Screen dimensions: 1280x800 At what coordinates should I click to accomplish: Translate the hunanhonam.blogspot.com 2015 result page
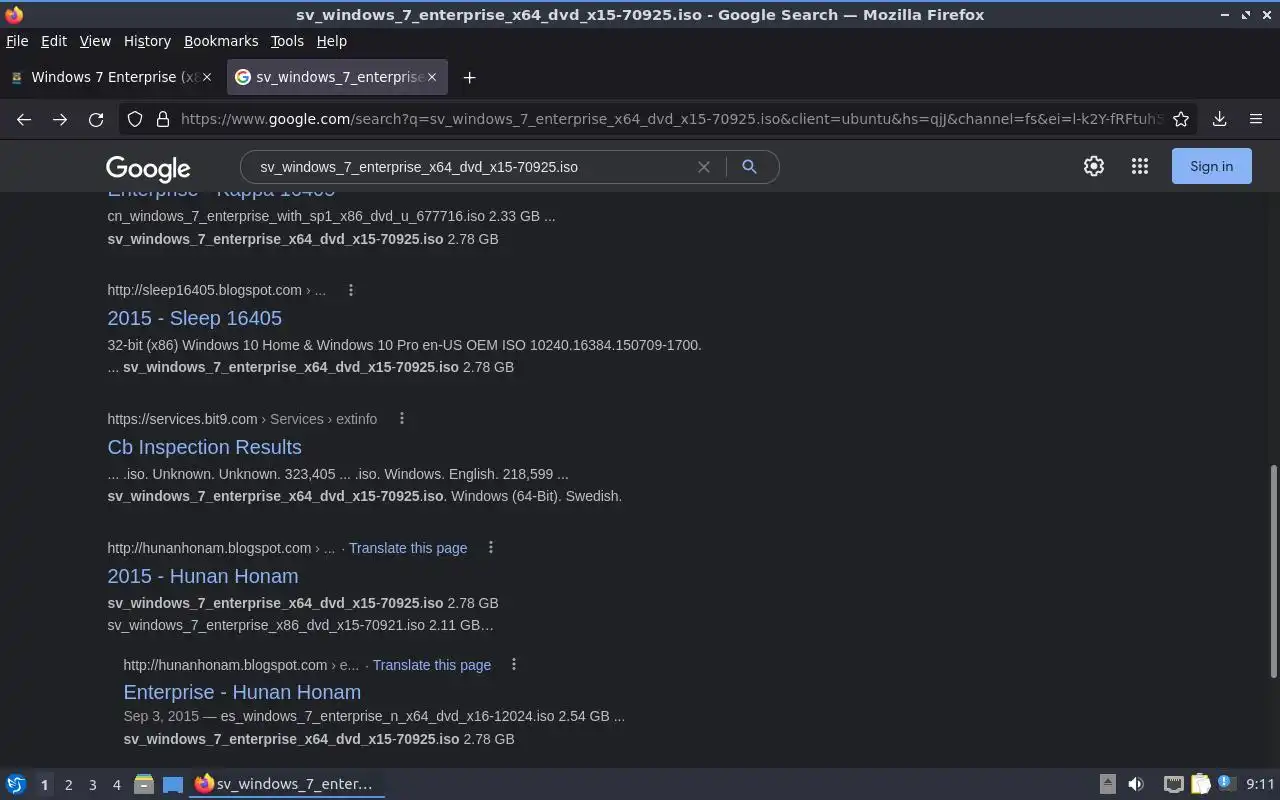coord(408,548)
